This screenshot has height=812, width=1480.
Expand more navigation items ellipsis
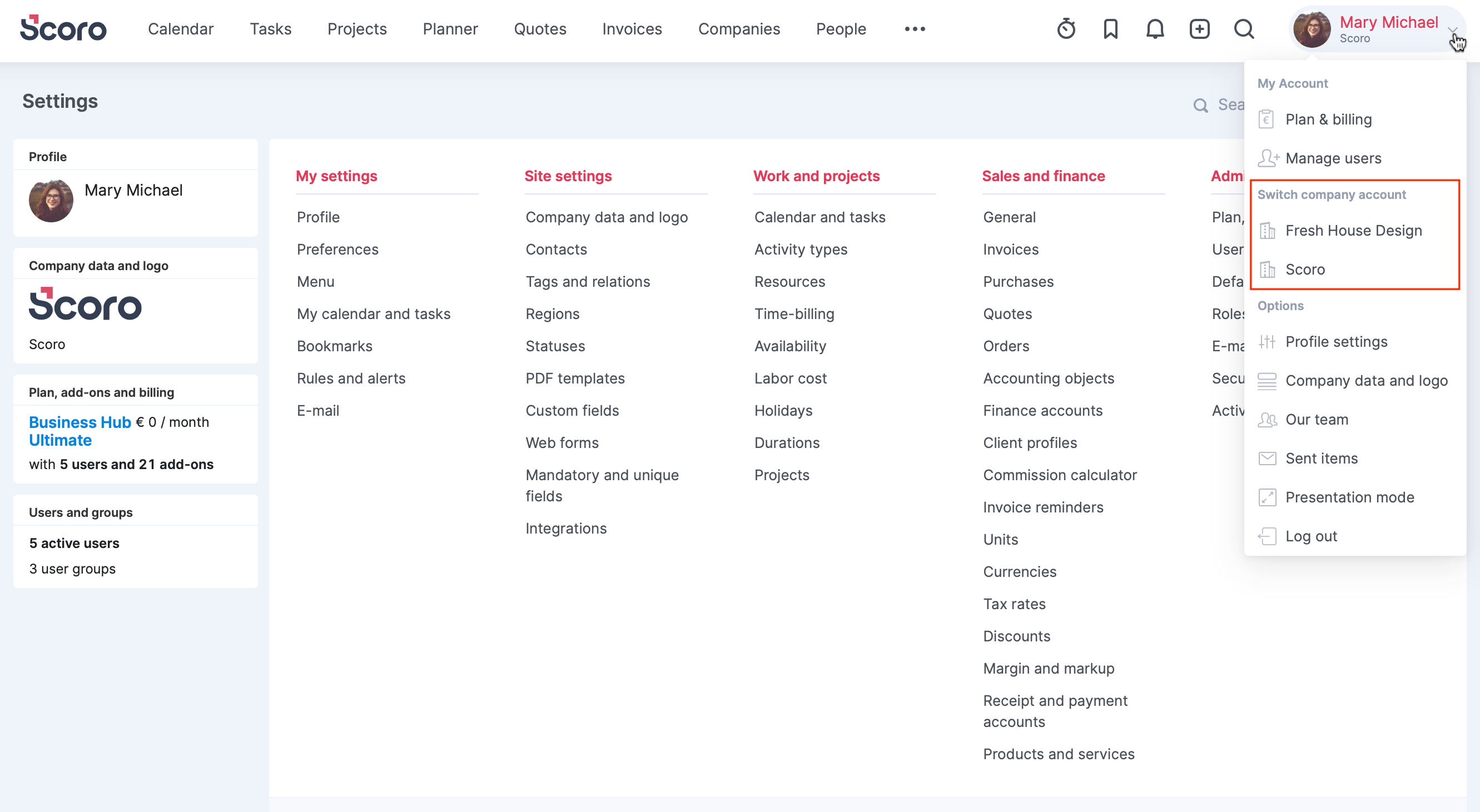(x=915, y=29)
